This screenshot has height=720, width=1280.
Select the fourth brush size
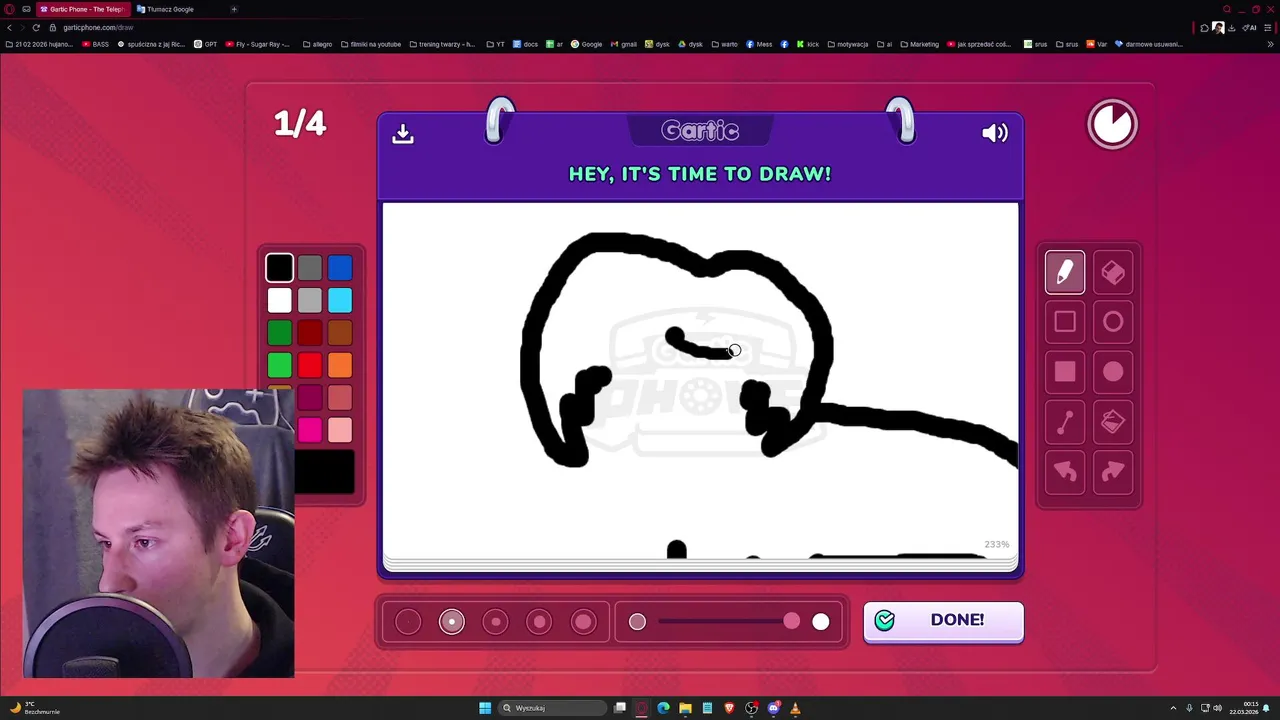[539, 622]
